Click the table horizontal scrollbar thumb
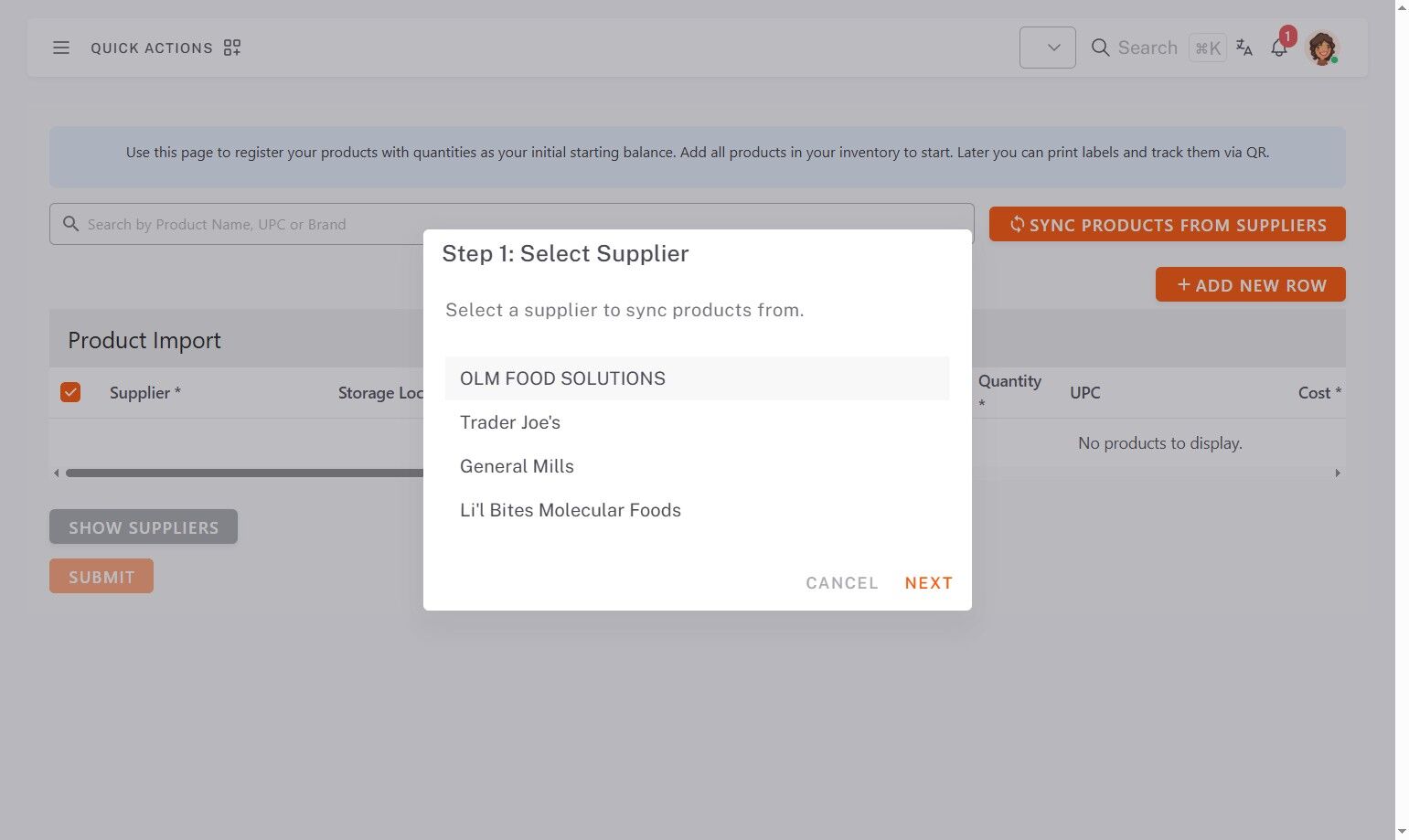Viewport: 1409px width, 840px height. pos(245,473)
